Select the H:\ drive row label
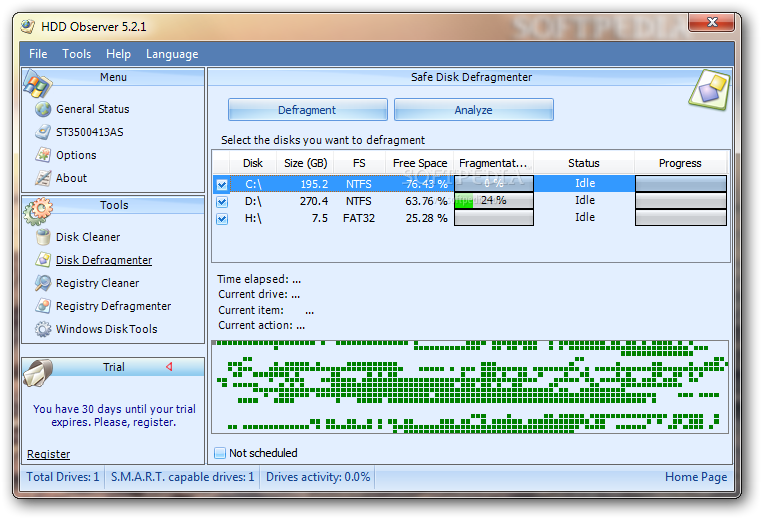 click(253, 218)
